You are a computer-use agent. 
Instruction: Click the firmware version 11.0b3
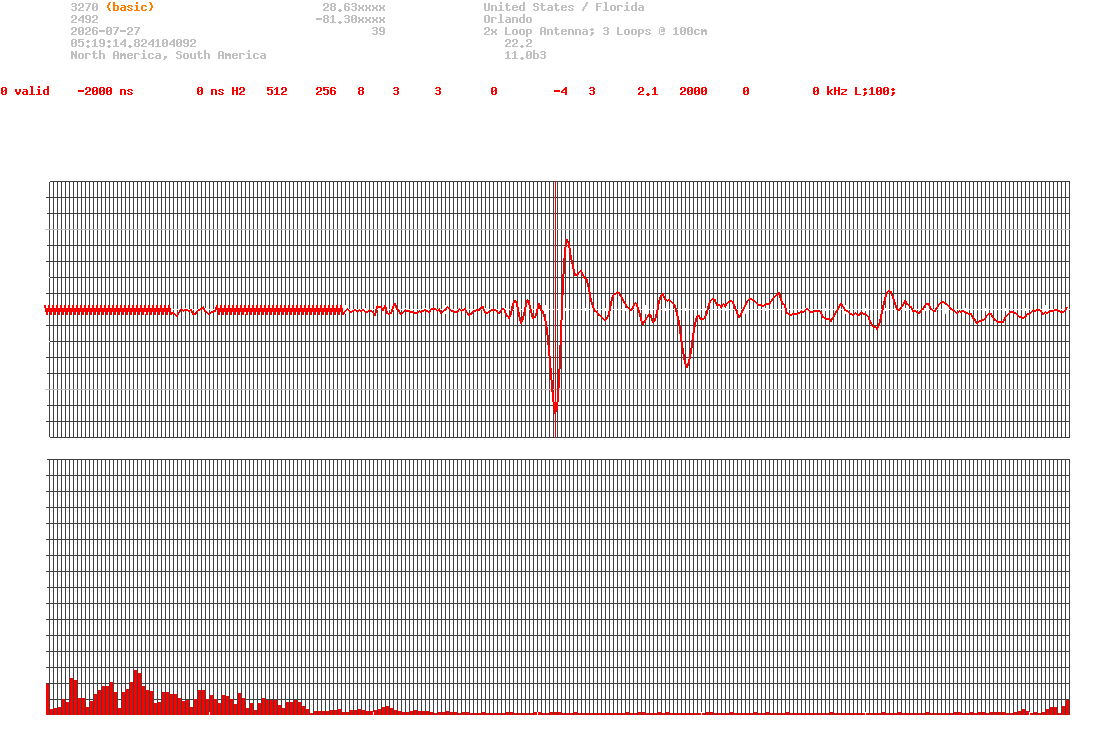pyautogui.click(x=525, y=55)
